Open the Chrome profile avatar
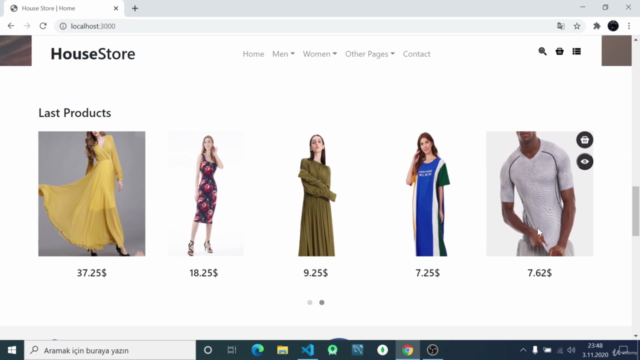This screenshot has width=640, height=360. [613, 26]
